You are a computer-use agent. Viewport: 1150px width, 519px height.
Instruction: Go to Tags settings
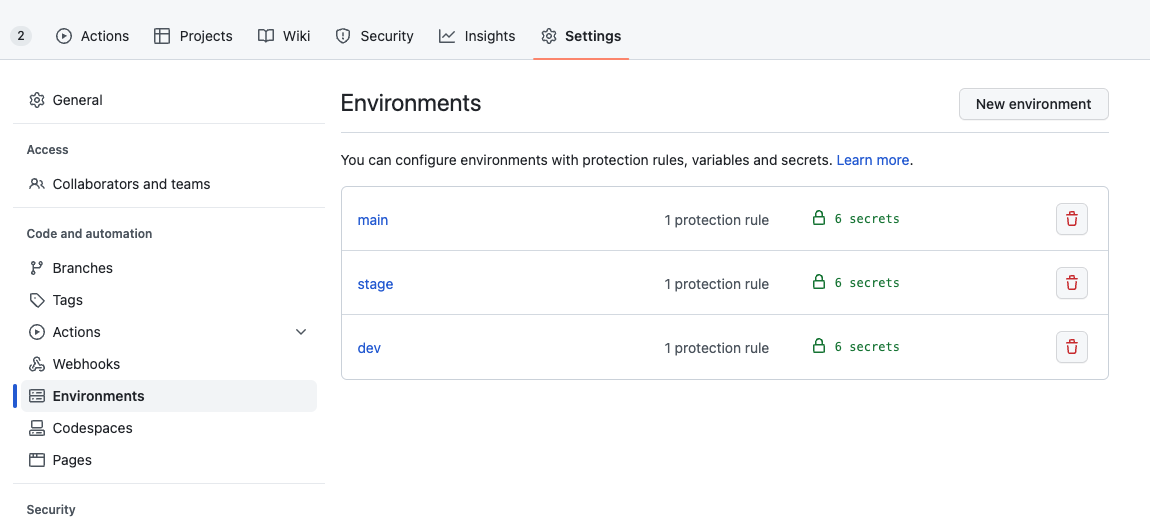(169, 300)
